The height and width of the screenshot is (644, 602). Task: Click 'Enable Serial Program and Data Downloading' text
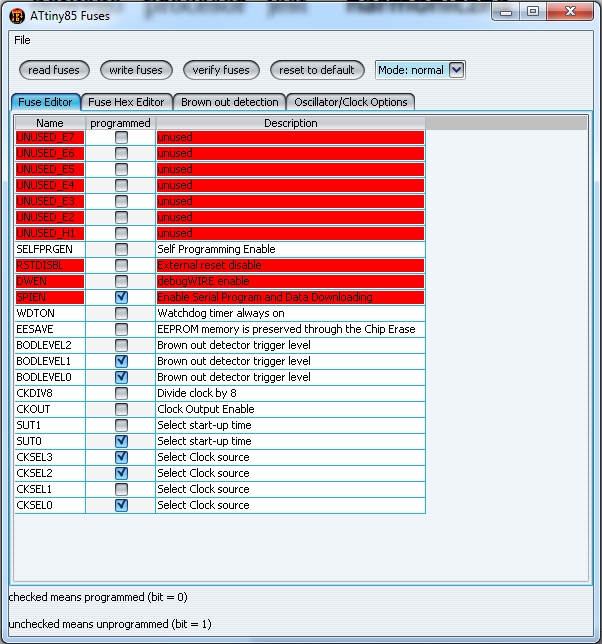coord(265,297)
